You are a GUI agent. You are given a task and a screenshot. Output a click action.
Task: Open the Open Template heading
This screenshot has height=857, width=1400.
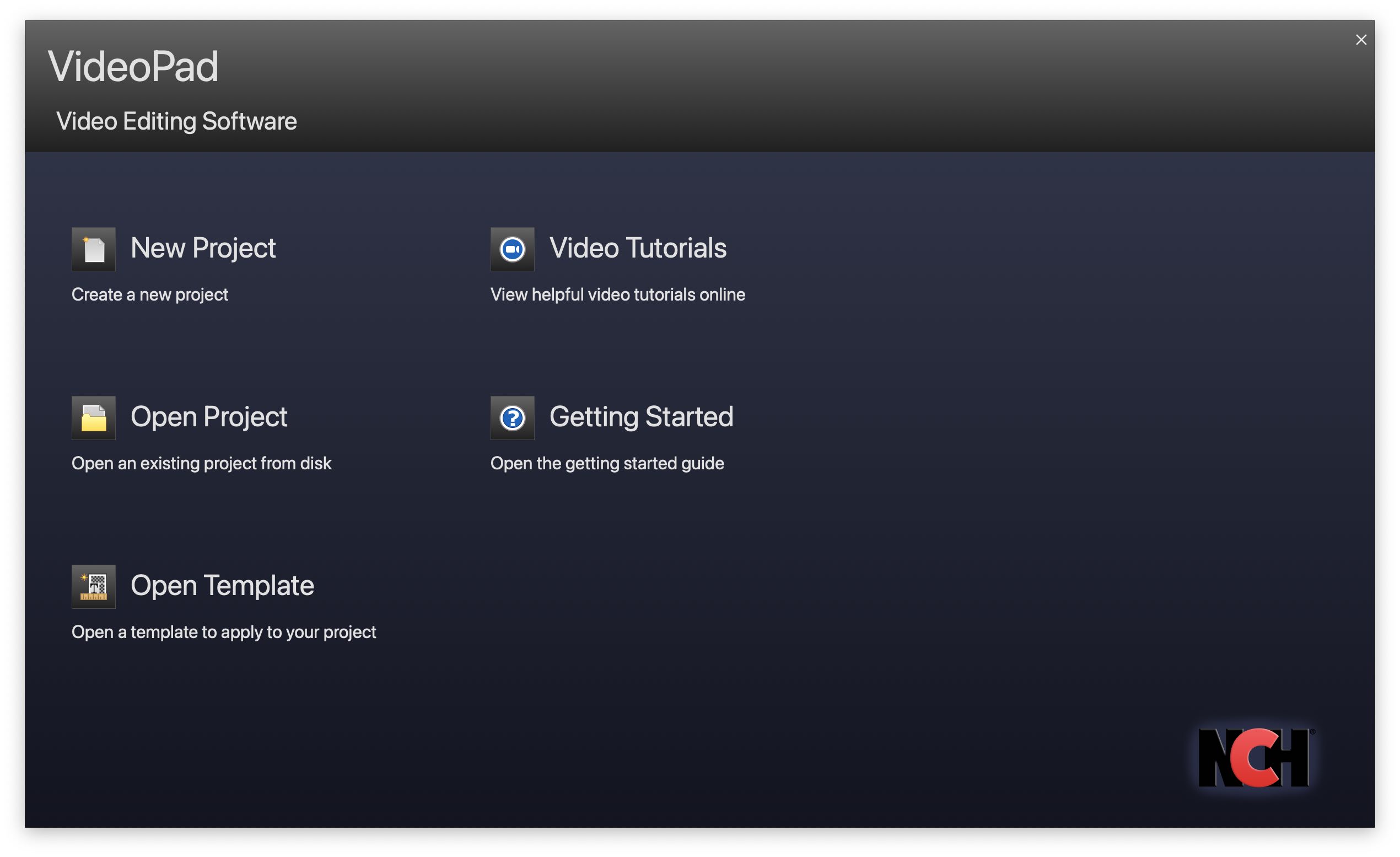click(x=222, y=586)
